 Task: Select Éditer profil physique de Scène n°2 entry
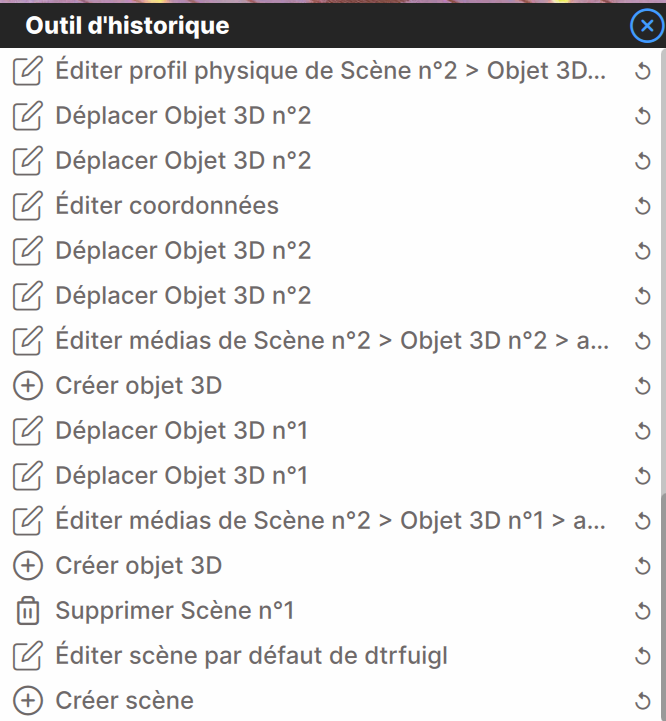pyautogui.click(x=330, y=71)
